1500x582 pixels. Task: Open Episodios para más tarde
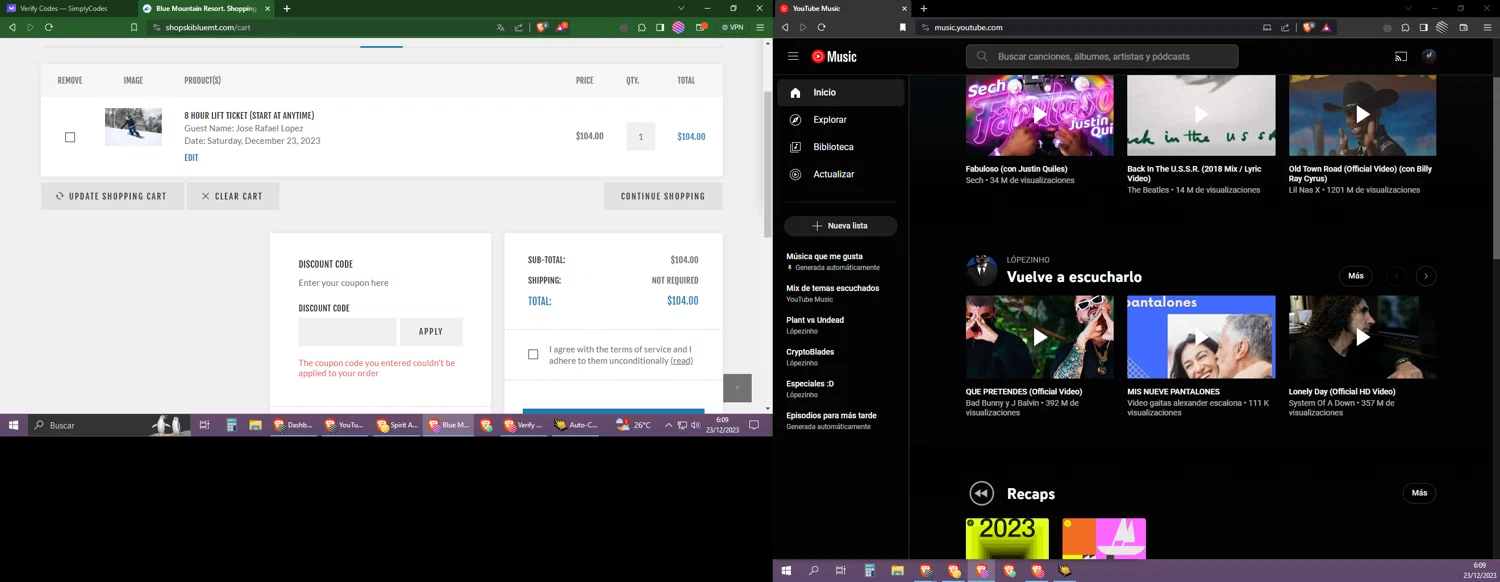841,420
